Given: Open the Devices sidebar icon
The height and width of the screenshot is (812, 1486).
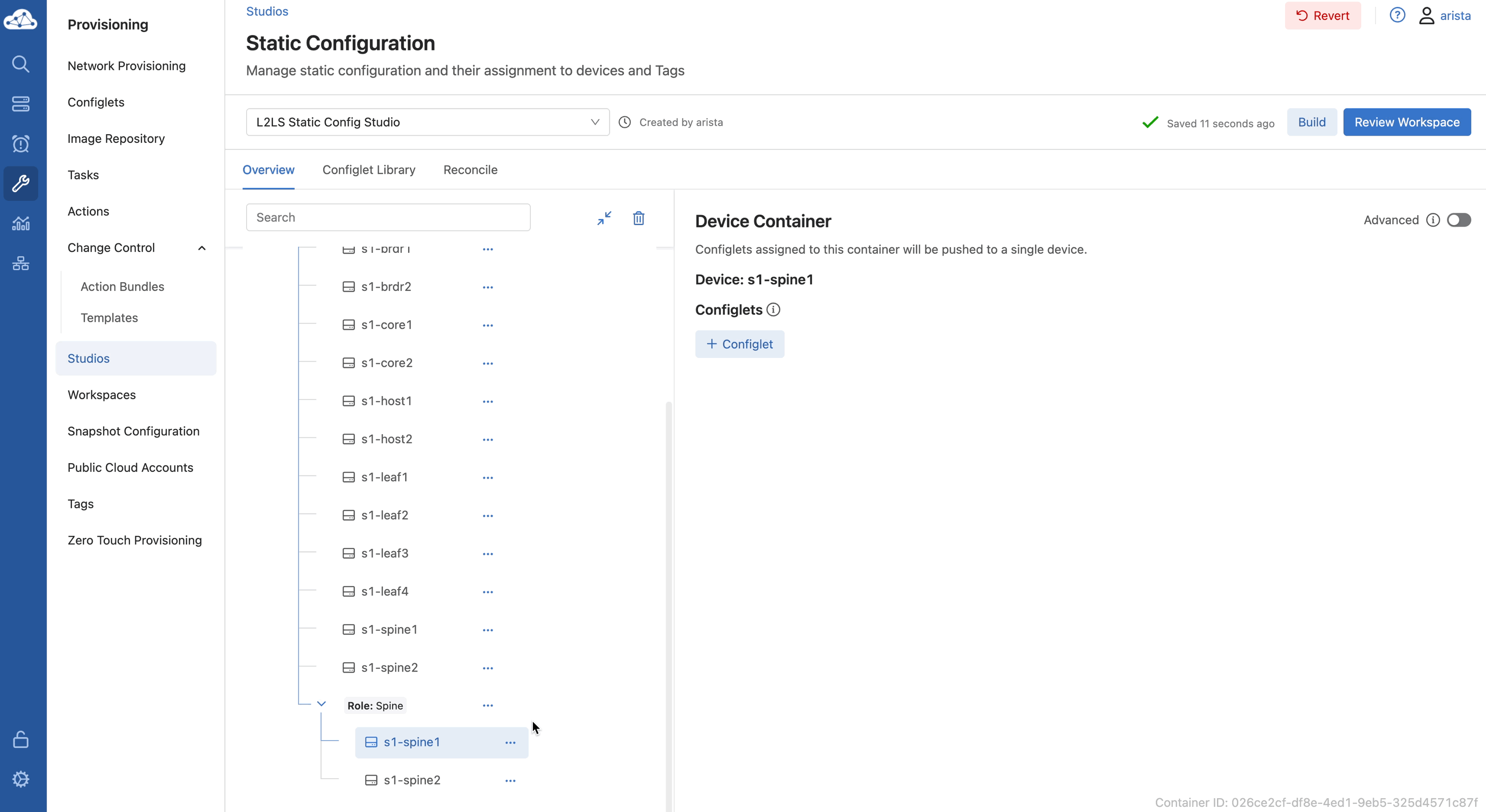Looking at the screenshot, I should pyautogui.click(x=21, y=104).
